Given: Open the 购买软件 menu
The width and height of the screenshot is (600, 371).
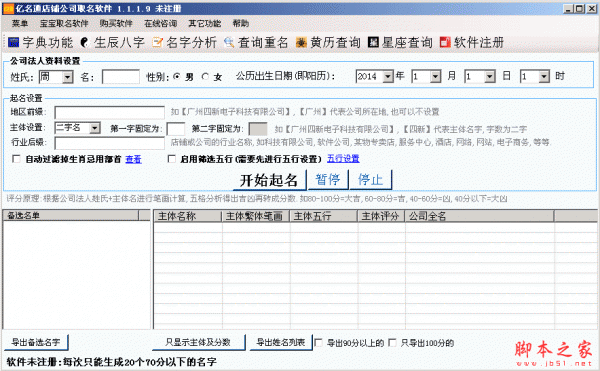Looking at the screenshot, I should [116, 24].
